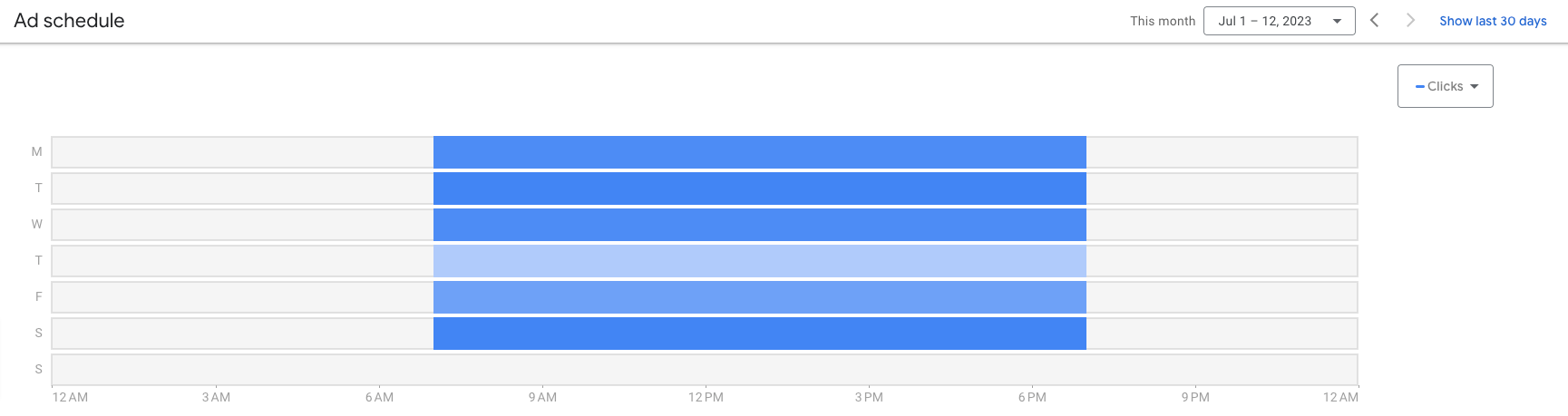Click the M day label for Monday
This screenshot has width=1568, height=416.
pyautogui.click(x=37, y=151)
